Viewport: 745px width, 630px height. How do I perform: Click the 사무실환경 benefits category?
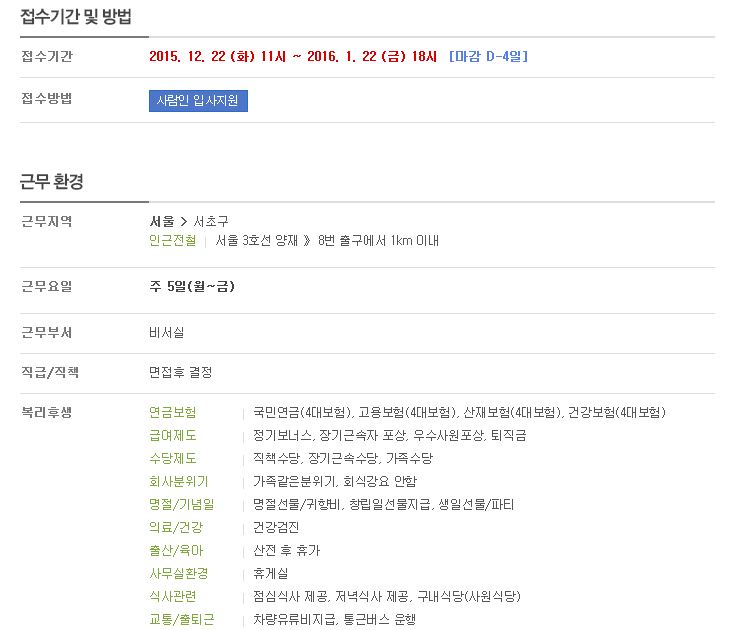point(179,573)
